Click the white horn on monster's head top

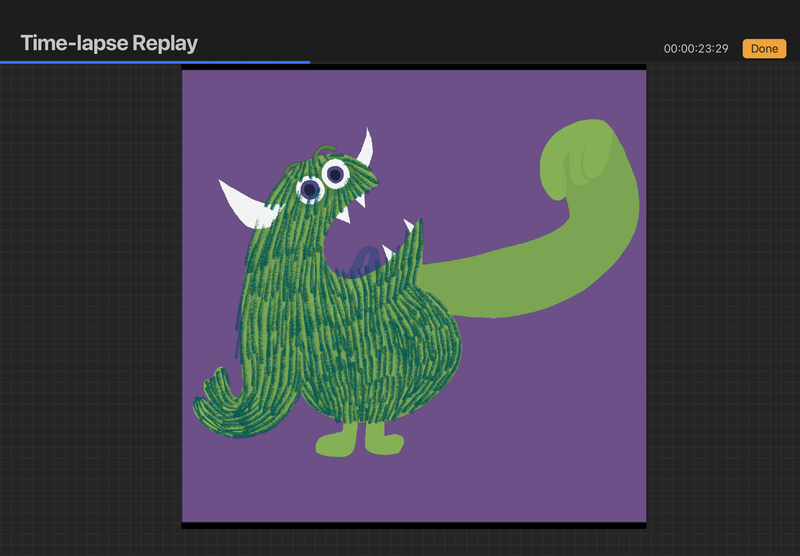[364, 148]
